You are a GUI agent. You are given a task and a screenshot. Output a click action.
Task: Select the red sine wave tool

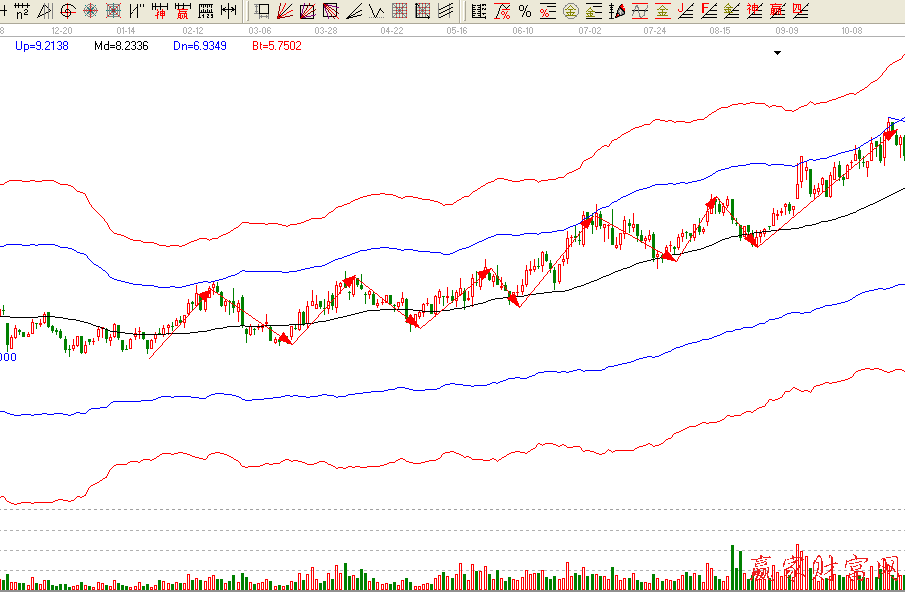(x=640, y=11)
